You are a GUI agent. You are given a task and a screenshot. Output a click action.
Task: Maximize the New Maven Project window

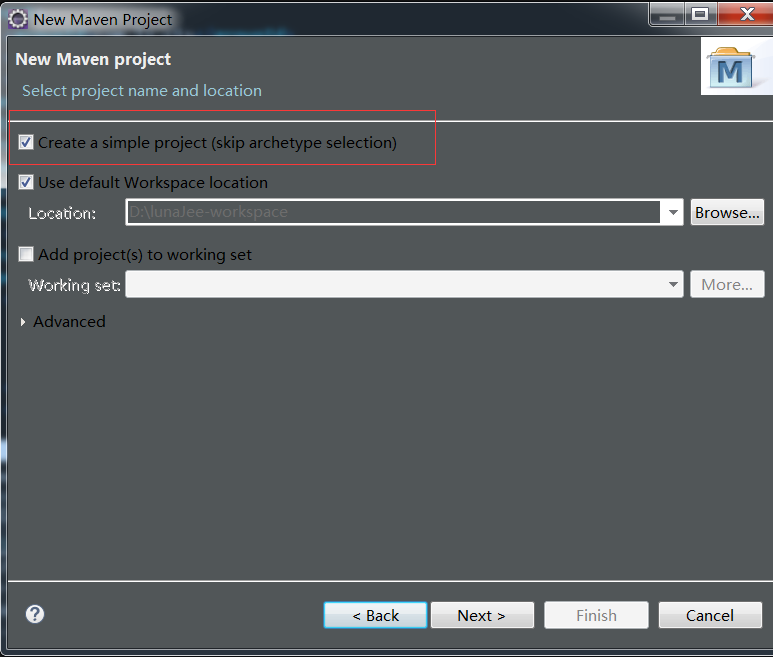click(x=700, y=14)
